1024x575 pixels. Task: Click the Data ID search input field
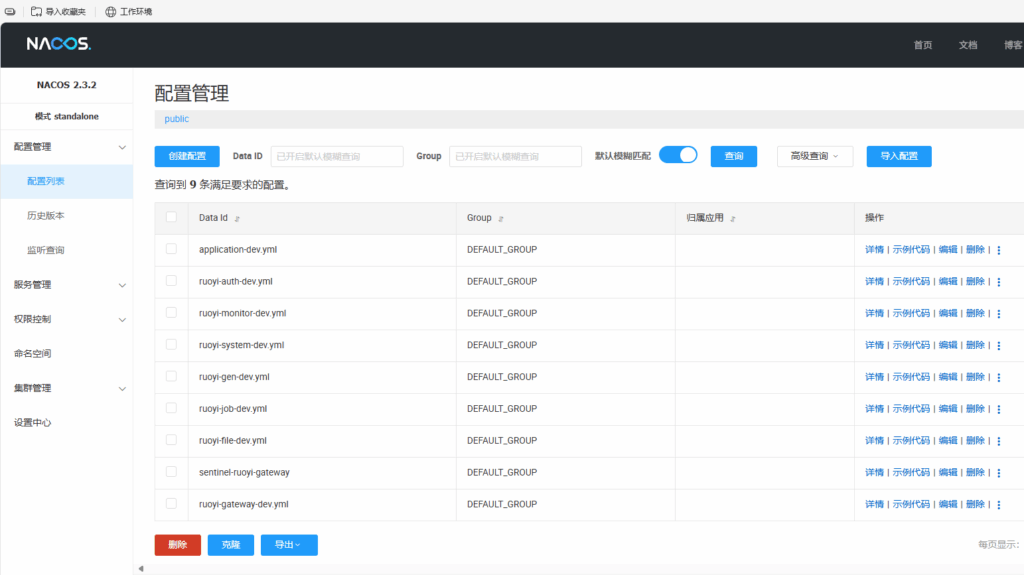tap(337, 156)
